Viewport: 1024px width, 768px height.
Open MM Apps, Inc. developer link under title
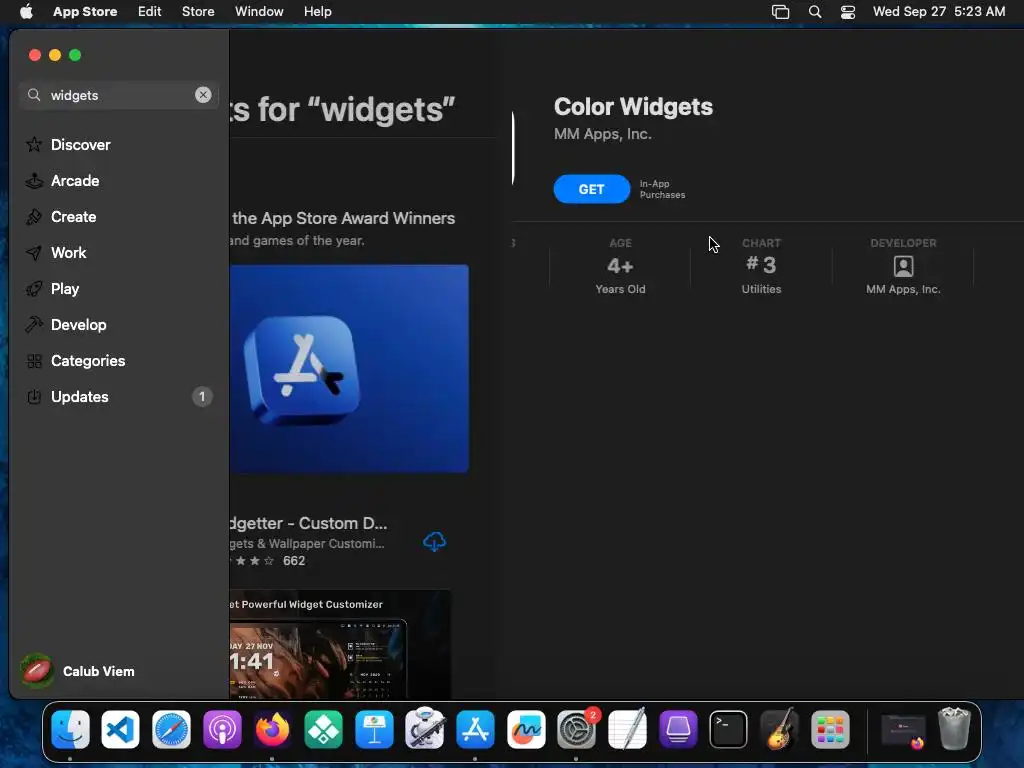tap(603, 134)
